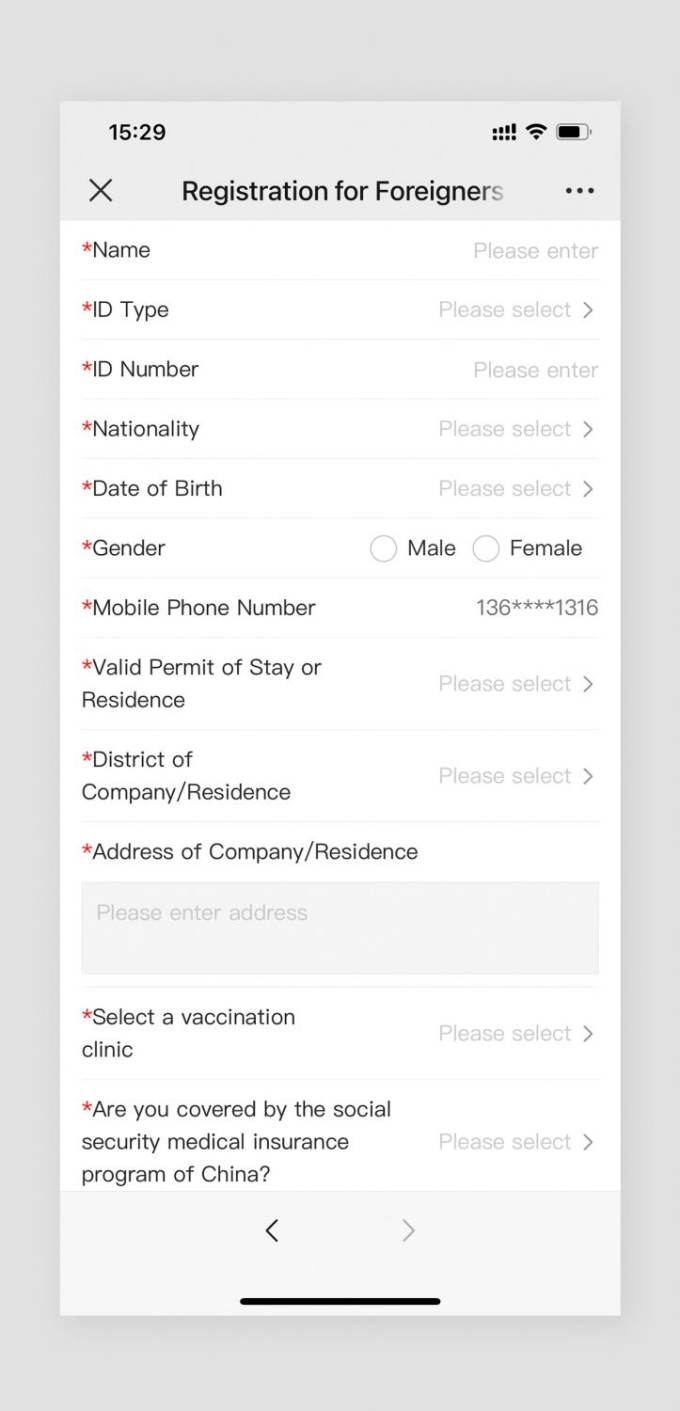The height and width of the screenshot is (1411, 680).
Task: Close the registration page with X icon
Action: [x=101, y=191]
